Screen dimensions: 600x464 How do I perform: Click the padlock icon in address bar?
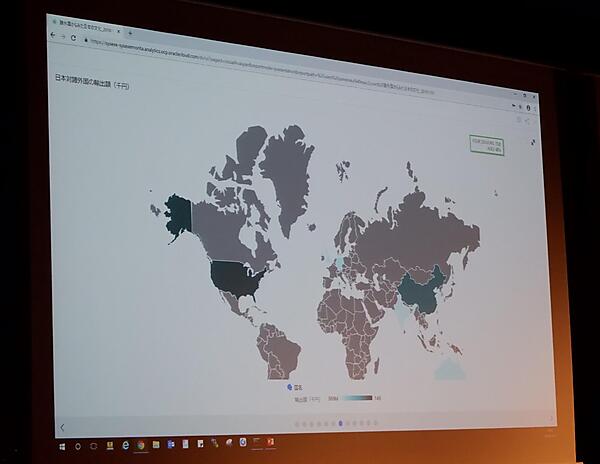pyautogui.click(x=86, y=39)
